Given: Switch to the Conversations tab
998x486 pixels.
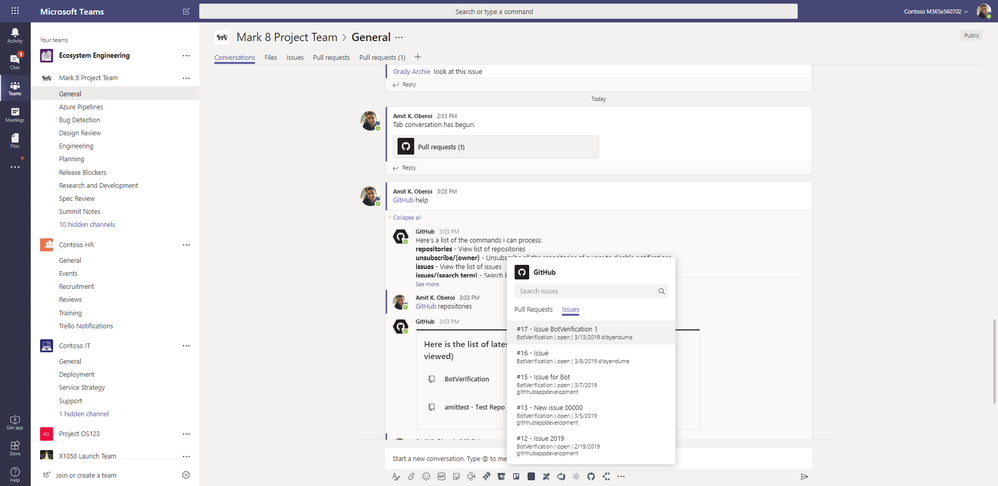Looking at the screenshot, I should (235, 57).
